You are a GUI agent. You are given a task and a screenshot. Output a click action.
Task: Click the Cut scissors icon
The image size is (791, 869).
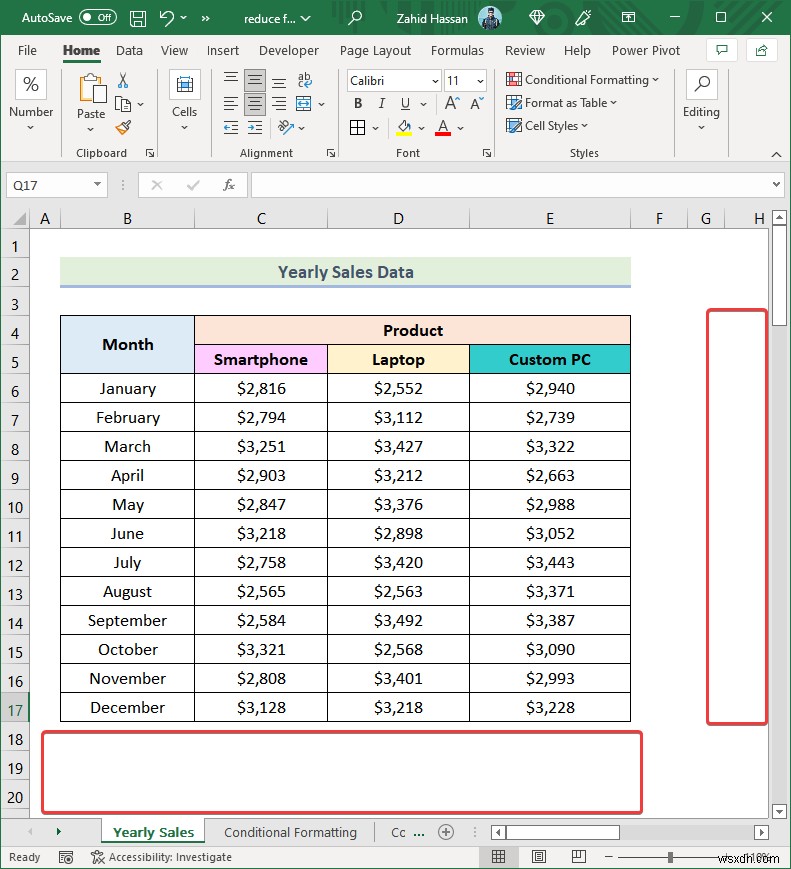tap(123, 80)
